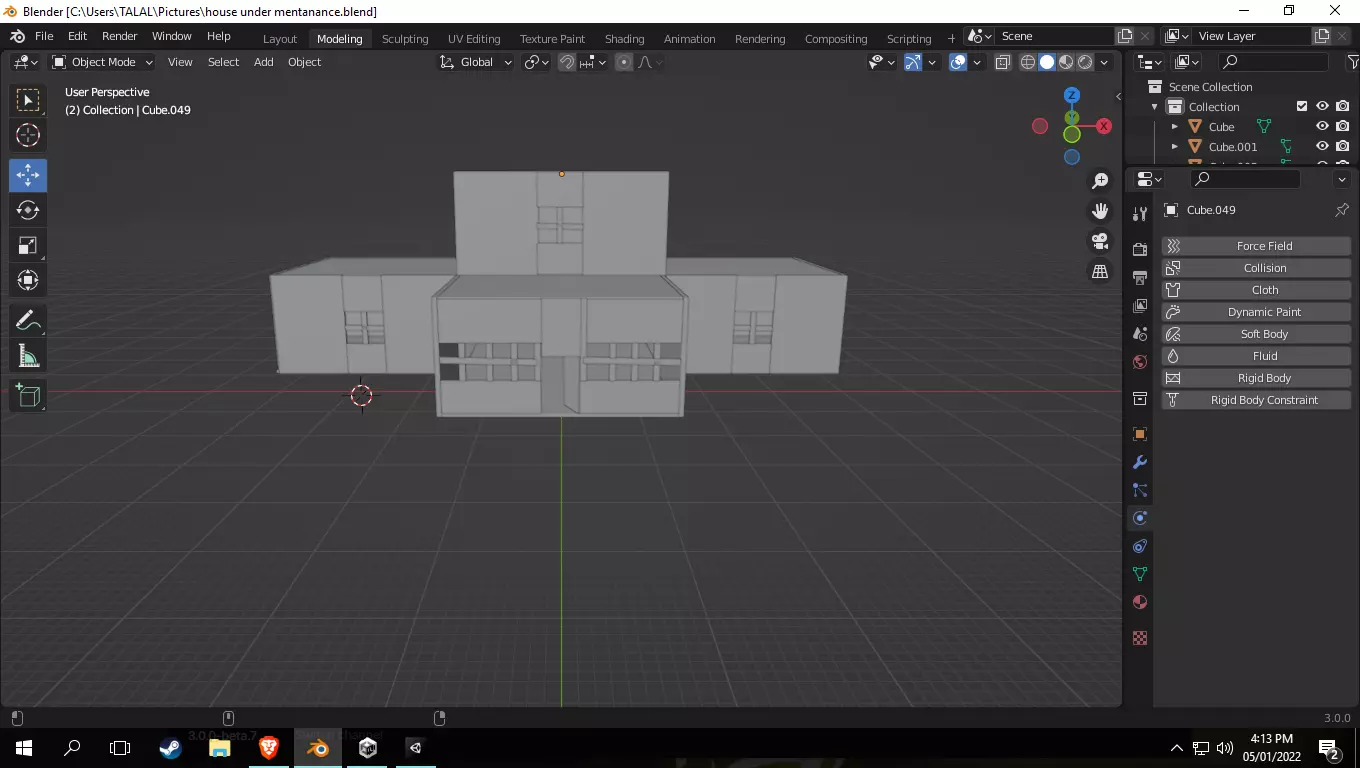Switch to the Sculpting workspace tab
1360x768 pixels.
[x=405, y=39]
